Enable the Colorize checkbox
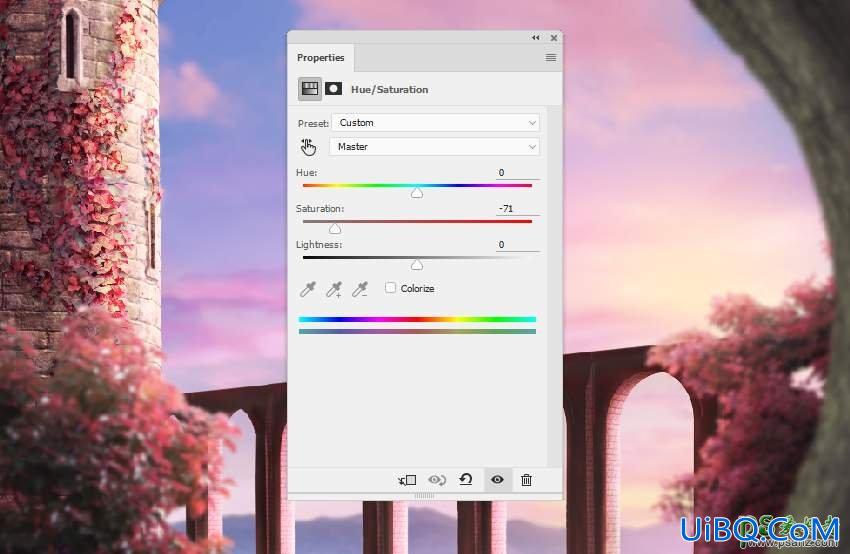The image size is (850, 554). point(390,288)
